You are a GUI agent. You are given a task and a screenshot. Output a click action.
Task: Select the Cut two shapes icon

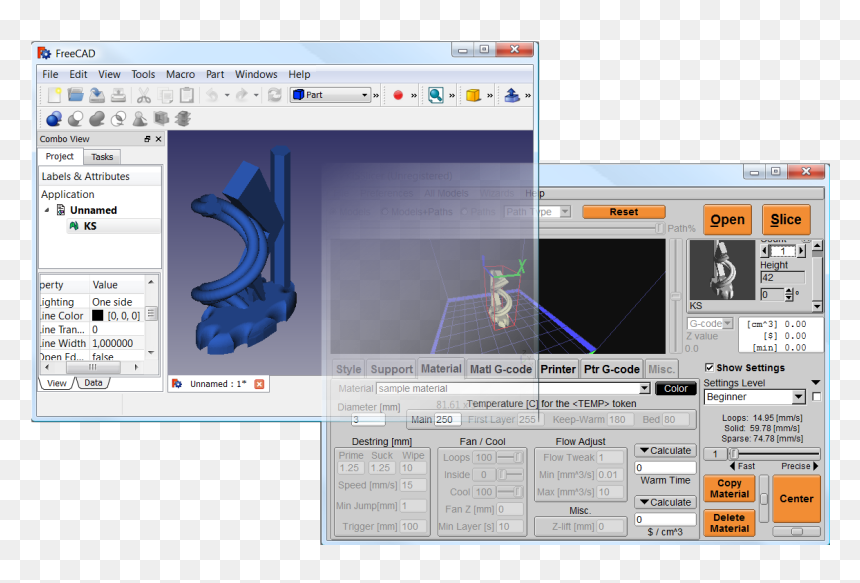click(x=75, y=118)
